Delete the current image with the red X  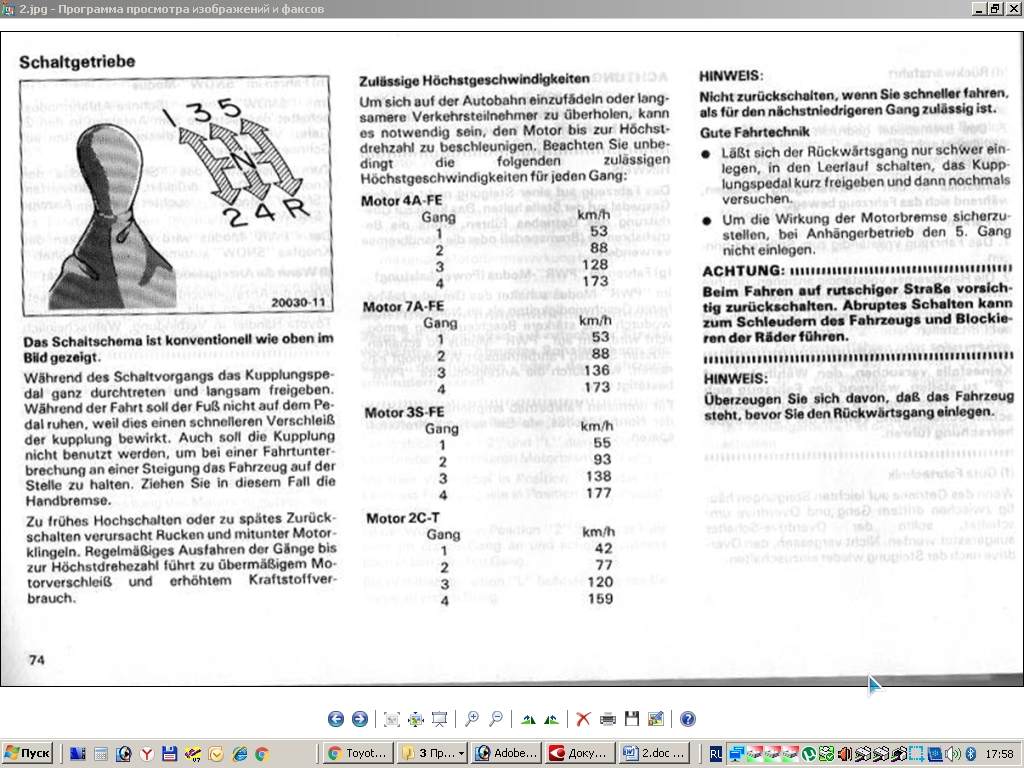pyautogui.click(x=583, y=719)
